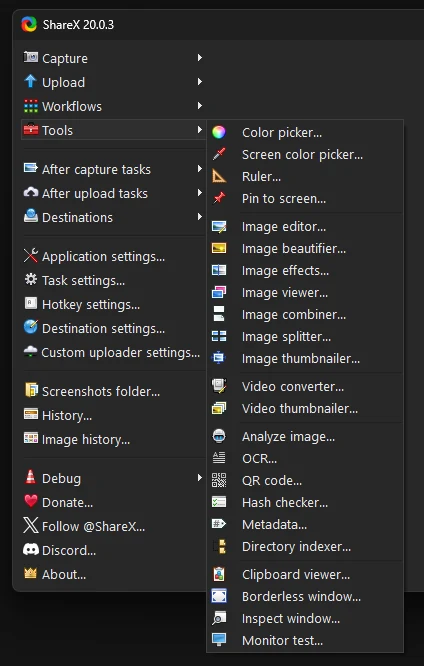Click the About crown icon
Viewport: 424px width, 666px height.
pyautogui.click(x=31, y=573)
